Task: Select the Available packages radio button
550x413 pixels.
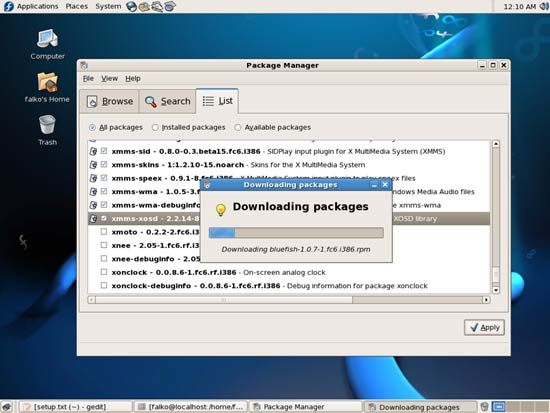Action: tap(238, 127)
